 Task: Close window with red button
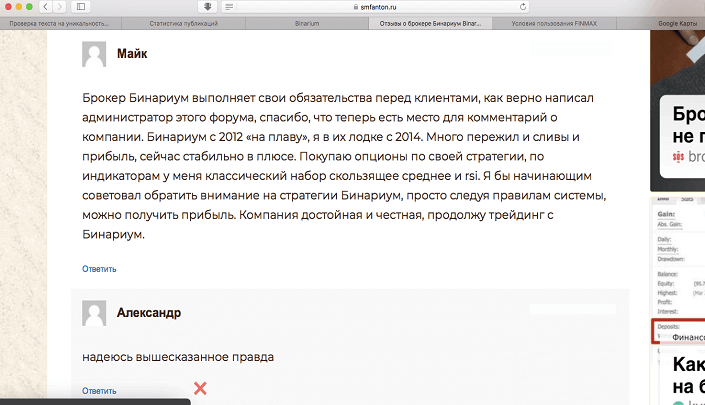tap(8, 7)
